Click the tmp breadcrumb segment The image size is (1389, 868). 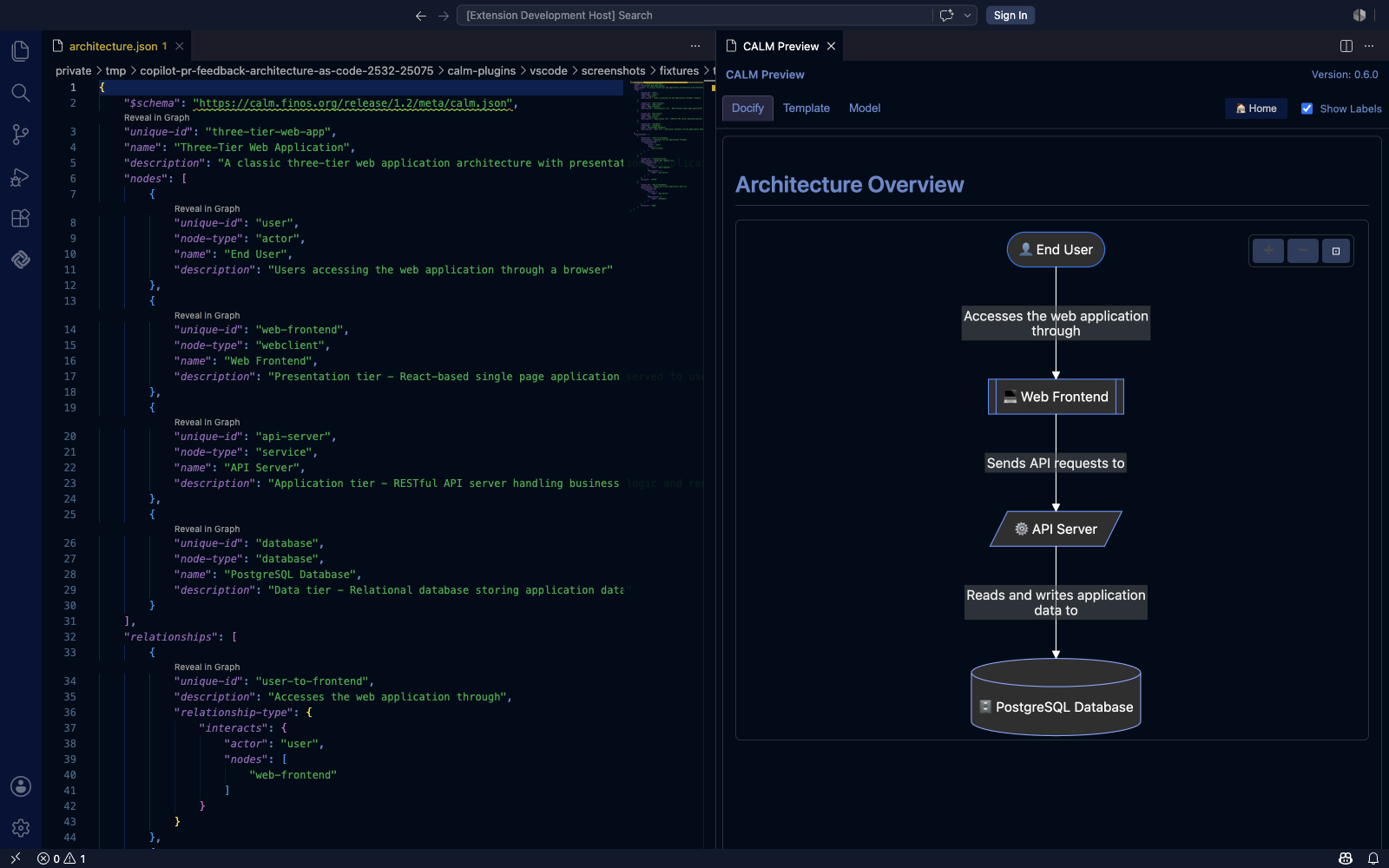[115, 71]
